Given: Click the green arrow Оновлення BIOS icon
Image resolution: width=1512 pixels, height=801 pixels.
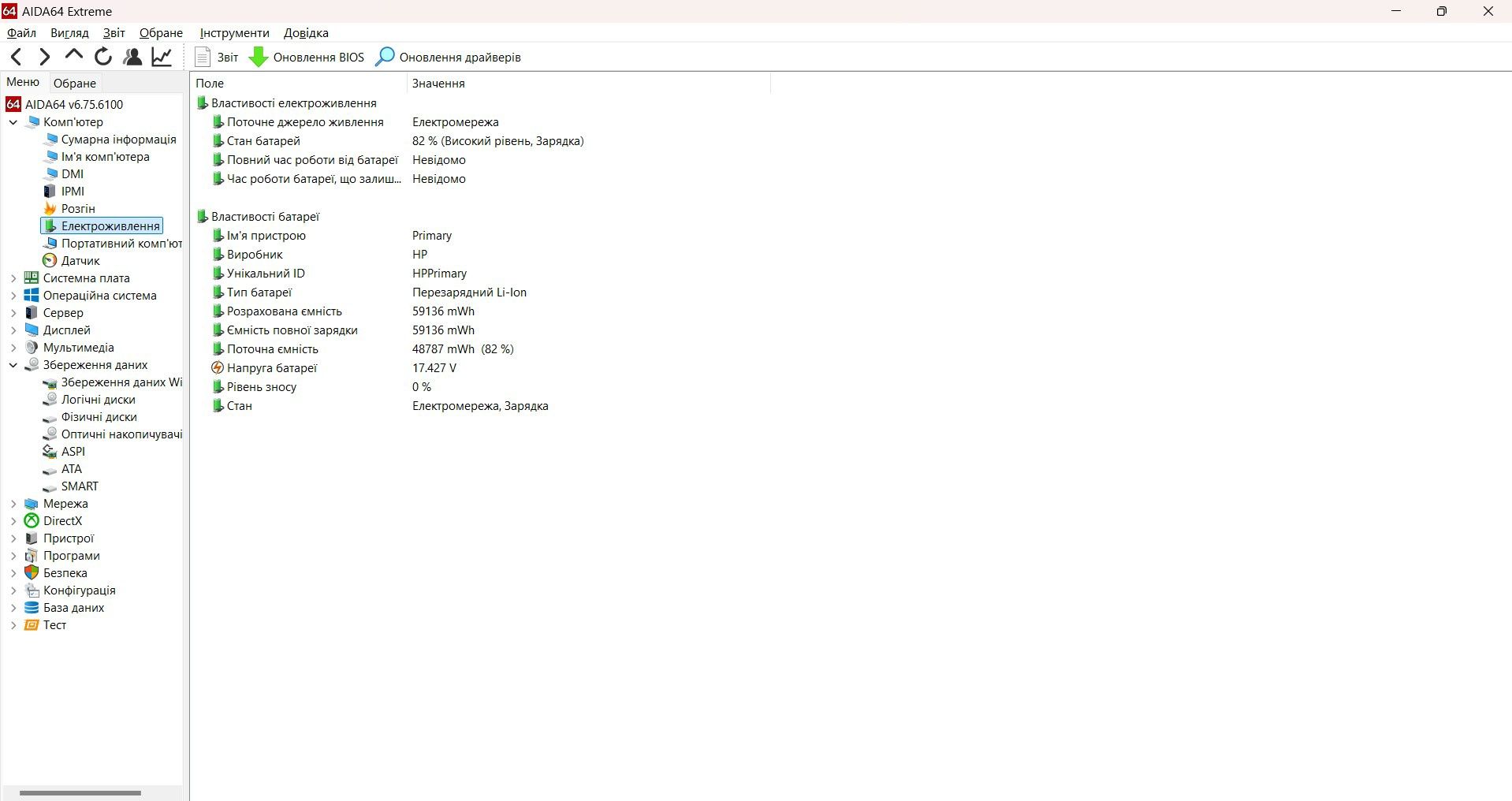Looking at the screenshot, I should pyautogui.click(x=259, y=57).
